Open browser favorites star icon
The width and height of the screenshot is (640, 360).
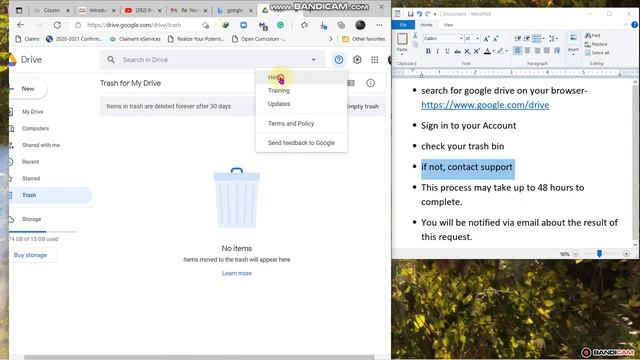point(304,25)
